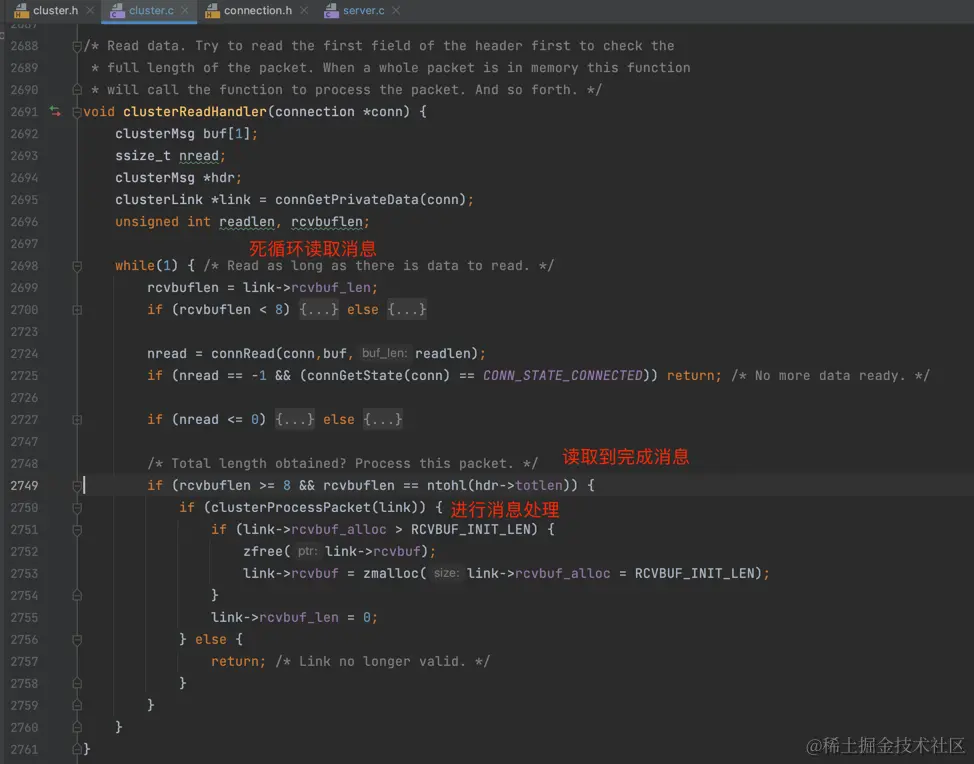The image size is (974, 764).
Task: Click the zfree call on line 2752
Action: (x=263, y=552)
